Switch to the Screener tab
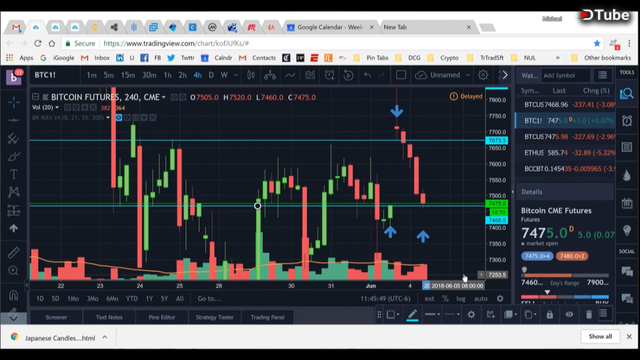This screenshot has width=640, height=360. pos(56,317)
